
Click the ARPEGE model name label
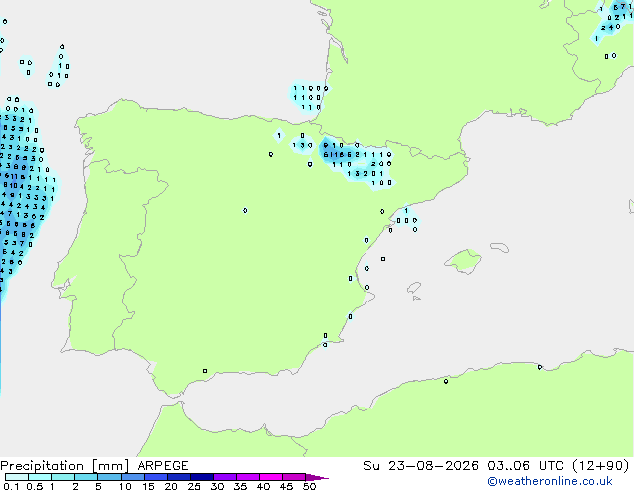pyautogui.click(x=163, y=466)
